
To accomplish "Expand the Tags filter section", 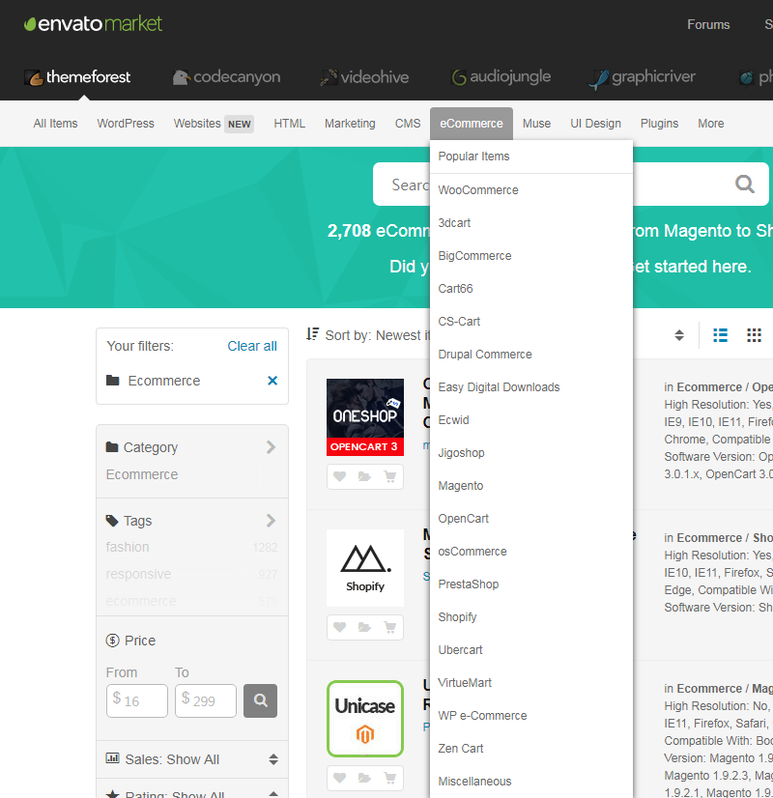I will point(270,521).
